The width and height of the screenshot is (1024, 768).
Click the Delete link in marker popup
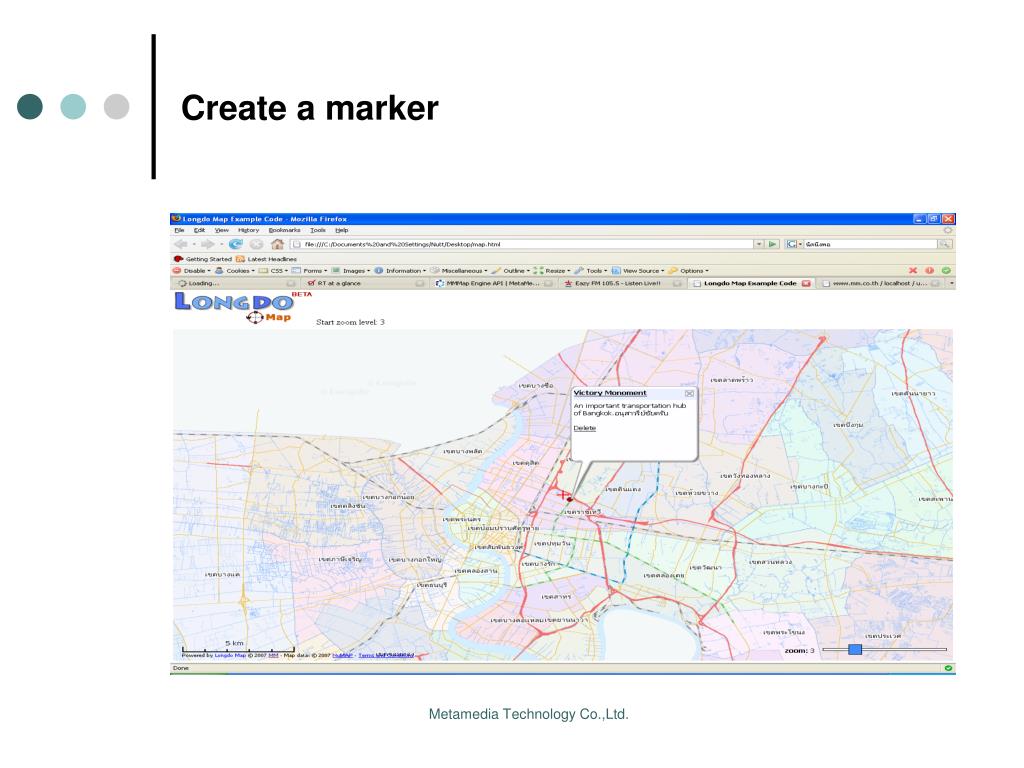584,428
